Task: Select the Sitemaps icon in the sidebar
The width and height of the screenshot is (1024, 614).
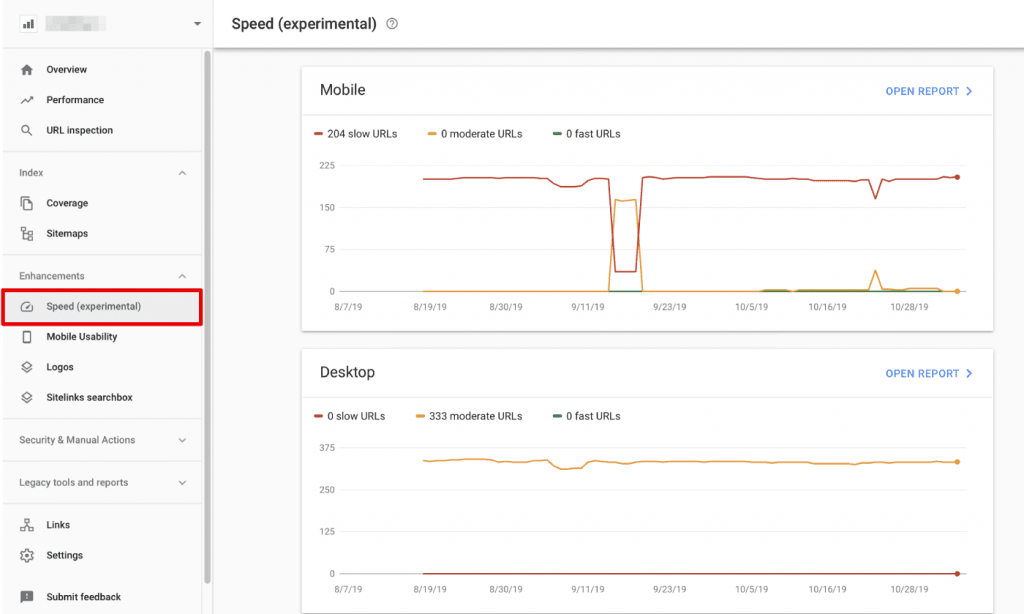Action: pyautogui.click(x=28, y=233)
